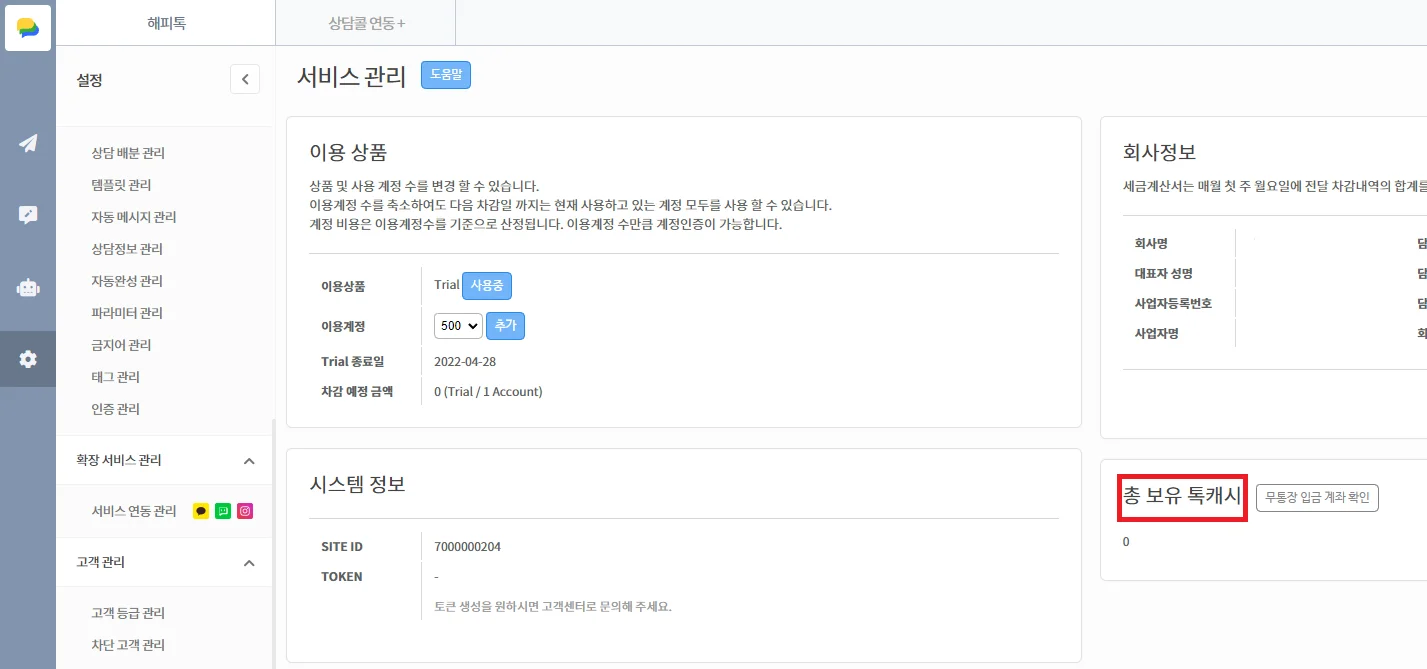This screenshot has width=1427, height=669.
Task: Click the 도움말 help button
Action: pos(446,75)
